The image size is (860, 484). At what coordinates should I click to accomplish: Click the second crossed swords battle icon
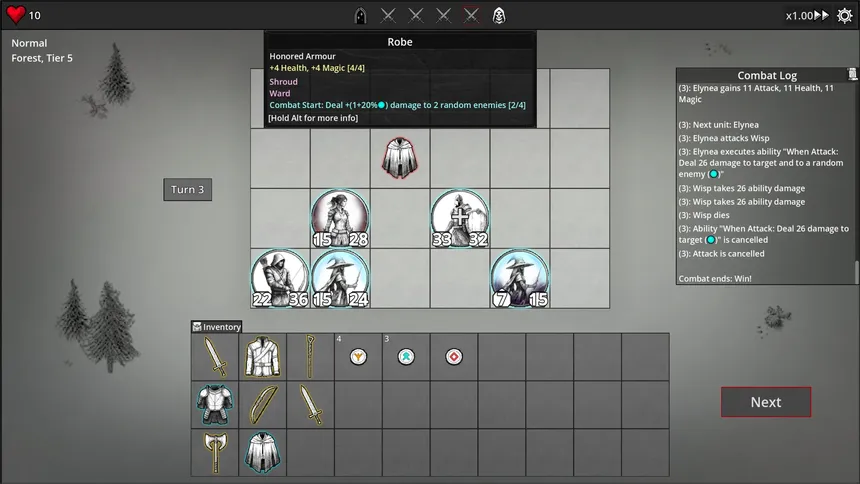416,15
